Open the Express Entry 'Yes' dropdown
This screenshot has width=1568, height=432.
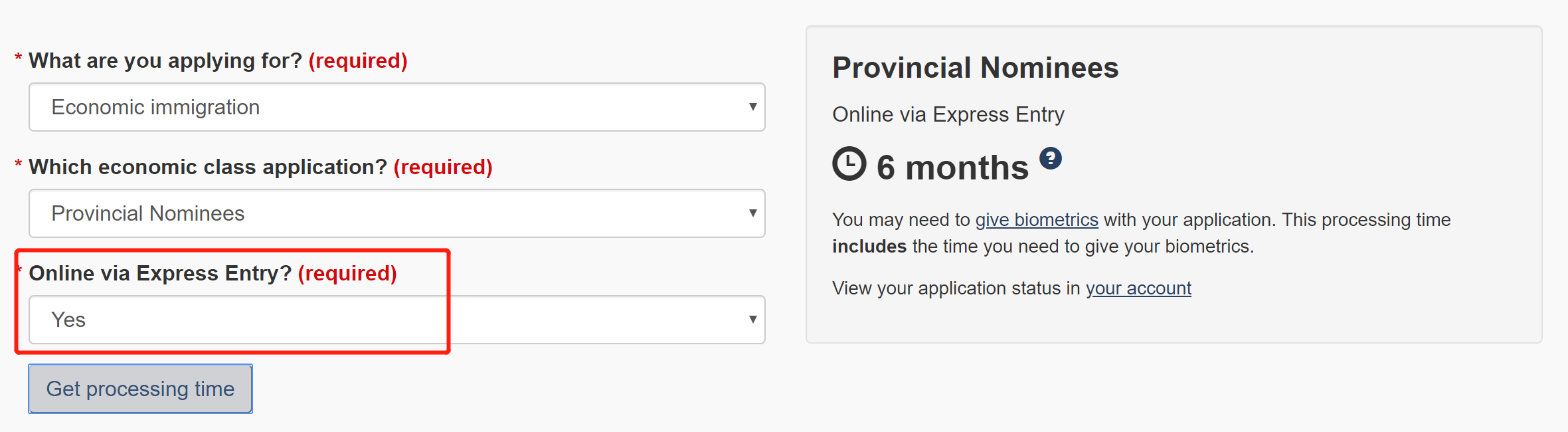(396, 320)
